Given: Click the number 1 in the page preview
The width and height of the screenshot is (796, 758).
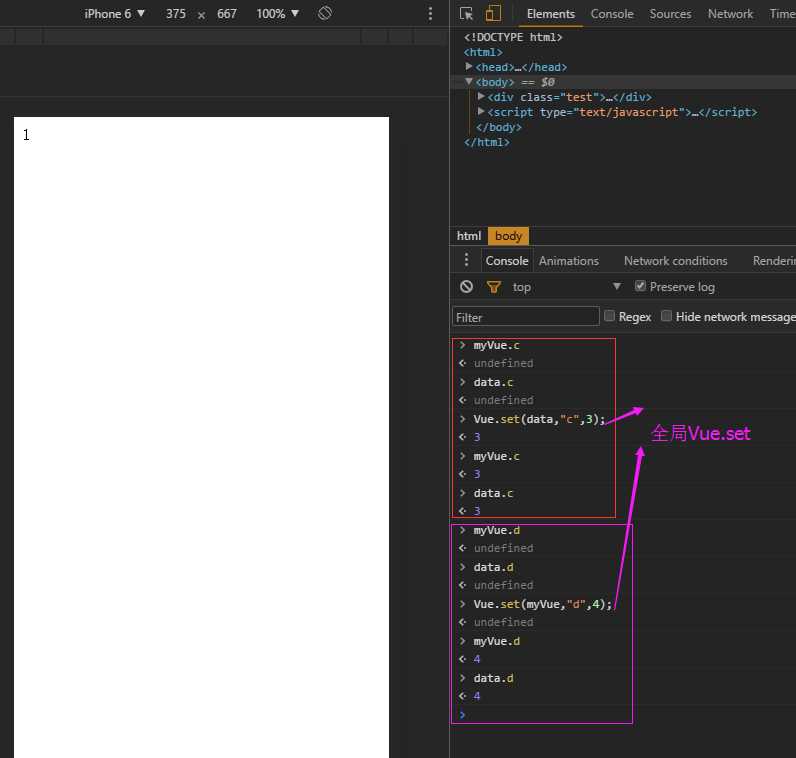Looking at the screenshot, I should (x=26, y=135).
